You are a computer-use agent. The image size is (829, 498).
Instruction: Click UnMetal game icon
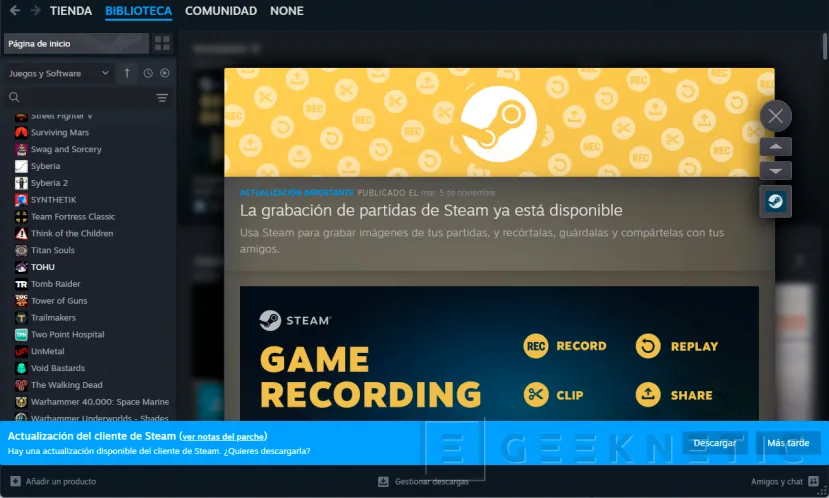pos(21,352)
